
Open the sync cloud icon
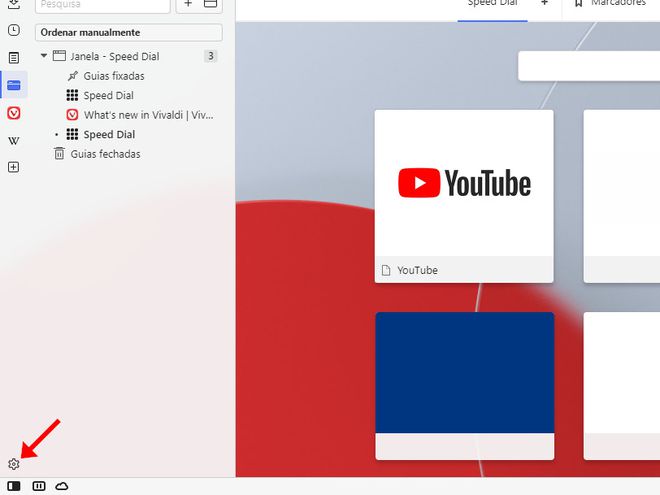pos(62,486)
